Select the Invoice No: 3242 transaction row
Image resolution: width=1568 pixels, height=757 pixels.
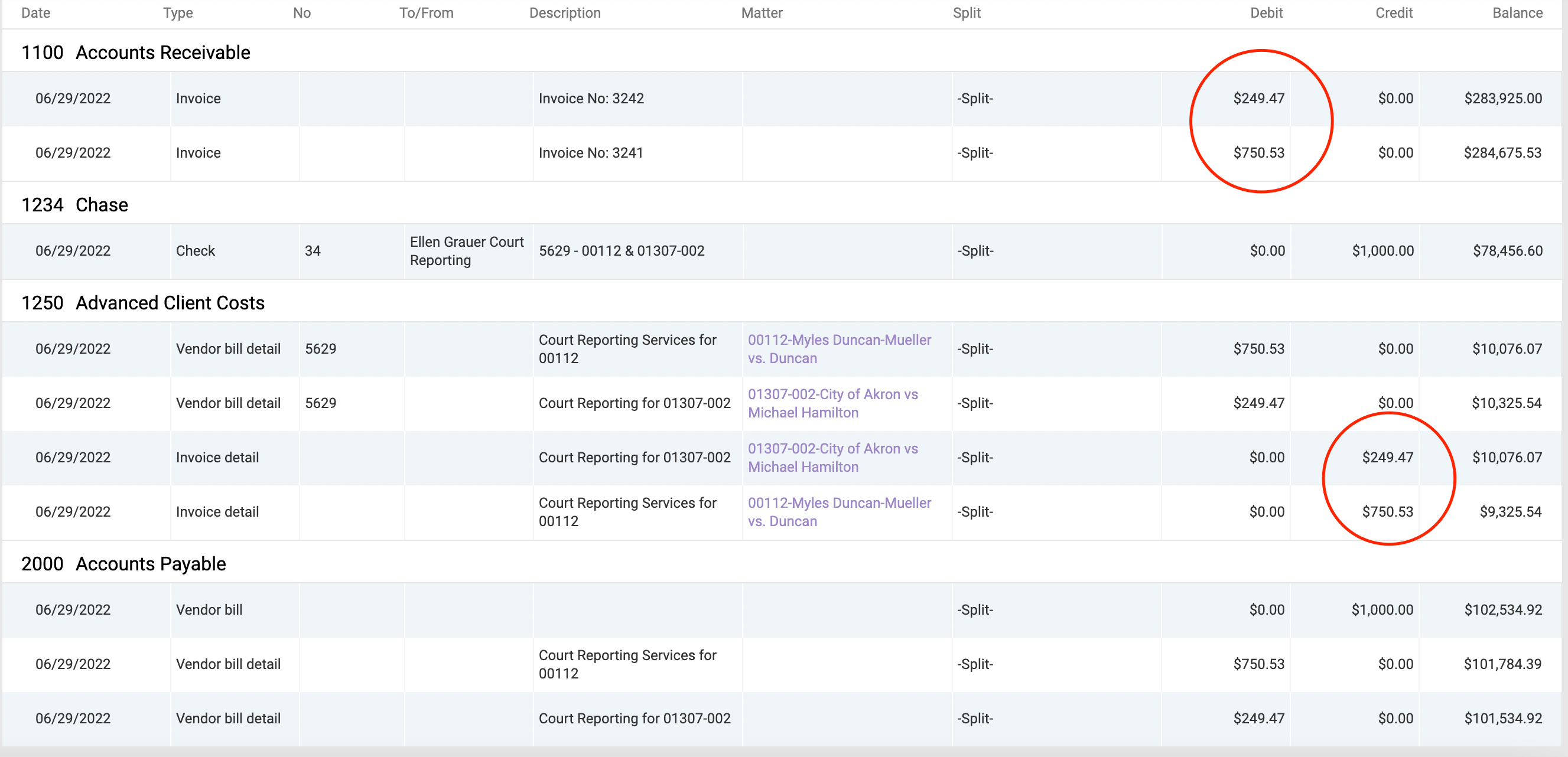point(591,98)
